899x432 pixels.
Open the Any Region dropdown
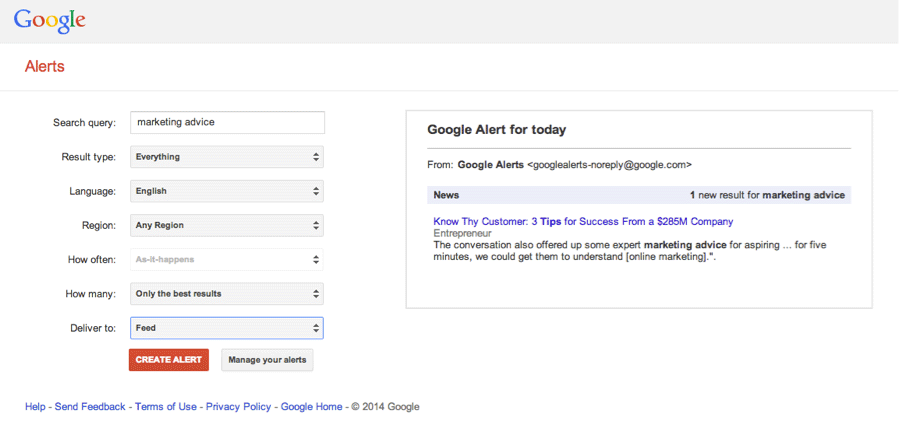[227, 225]
